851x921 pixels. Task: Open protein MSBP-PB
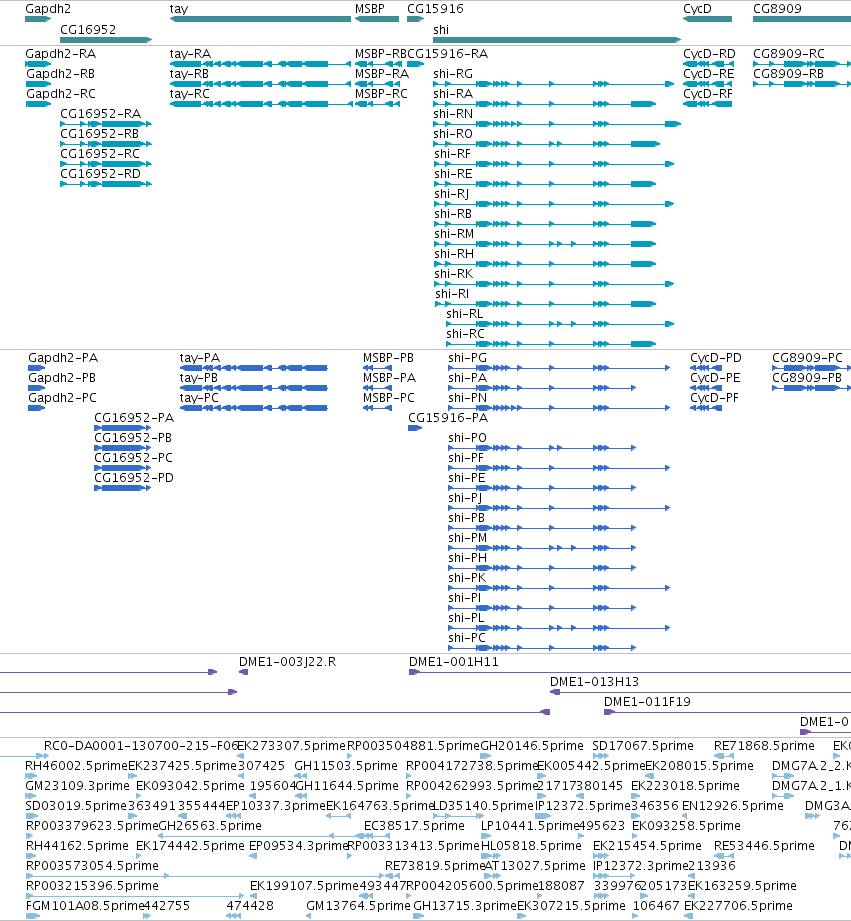[388, 358]
